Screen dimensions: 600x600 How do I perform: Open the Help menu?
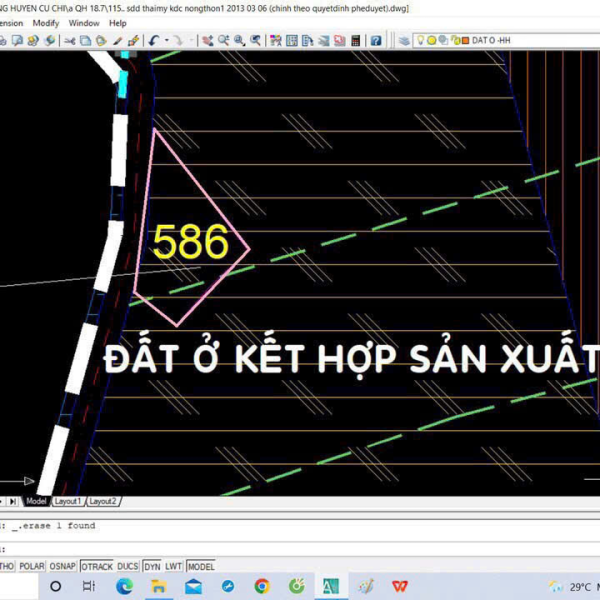point(117,23)
